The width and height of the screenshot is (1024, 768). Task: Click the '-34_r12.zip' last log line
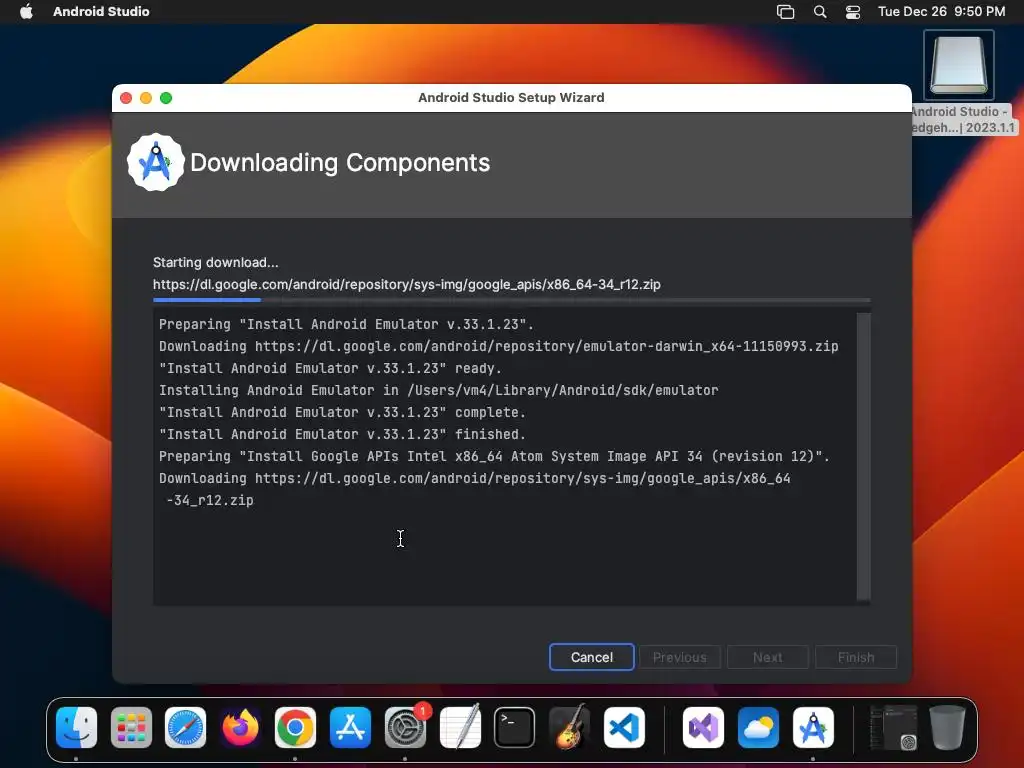pos(210,500)
